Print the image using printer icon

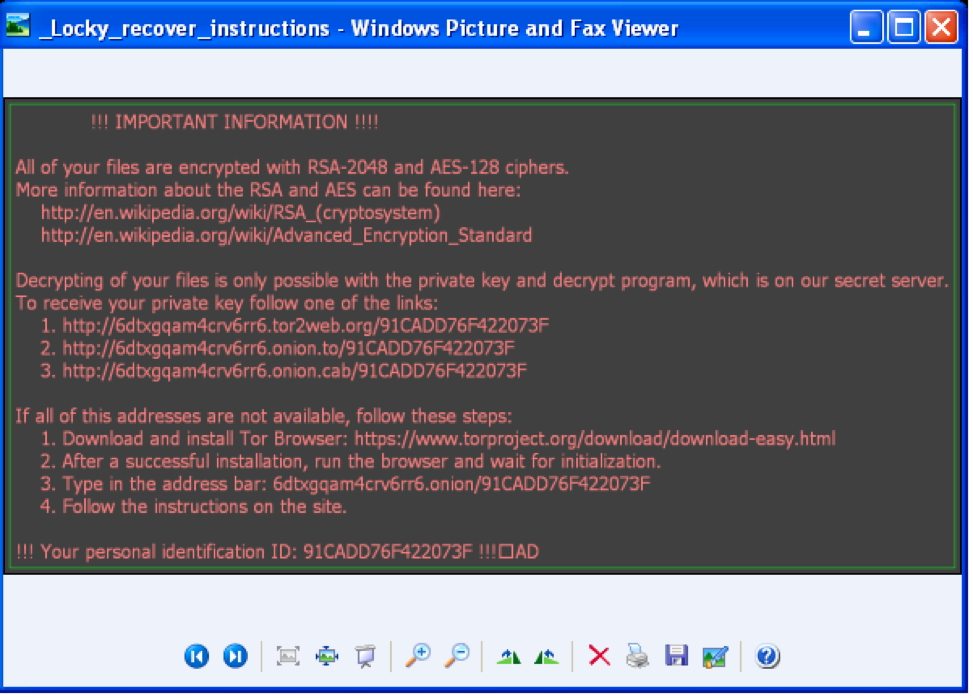(x=637, y=656)
